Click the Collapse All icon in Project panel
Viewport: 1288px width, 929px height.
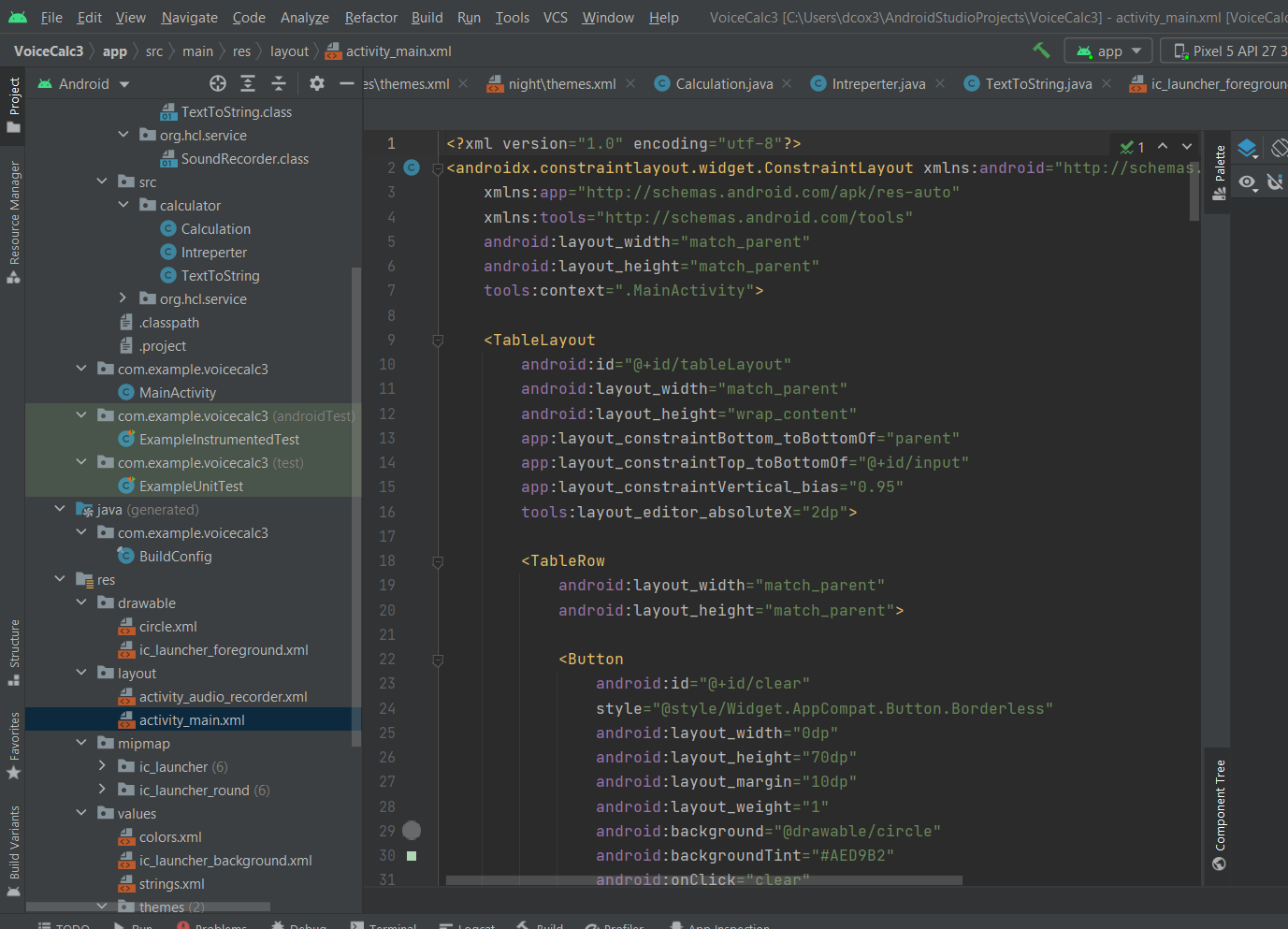[279, 84]
